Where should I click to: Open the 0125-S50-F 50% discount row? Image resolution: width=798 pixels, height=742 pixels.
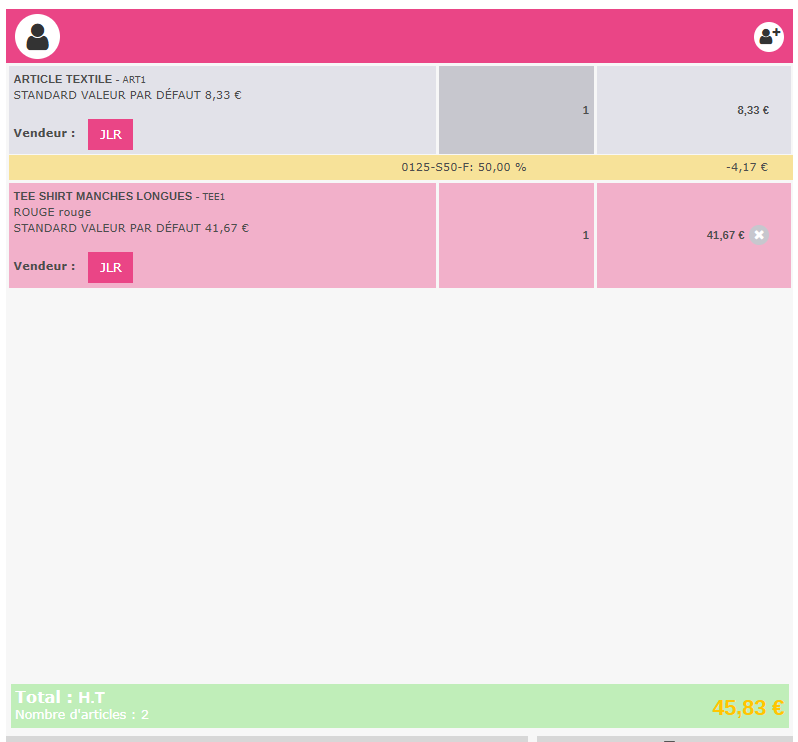click(463, 167)
